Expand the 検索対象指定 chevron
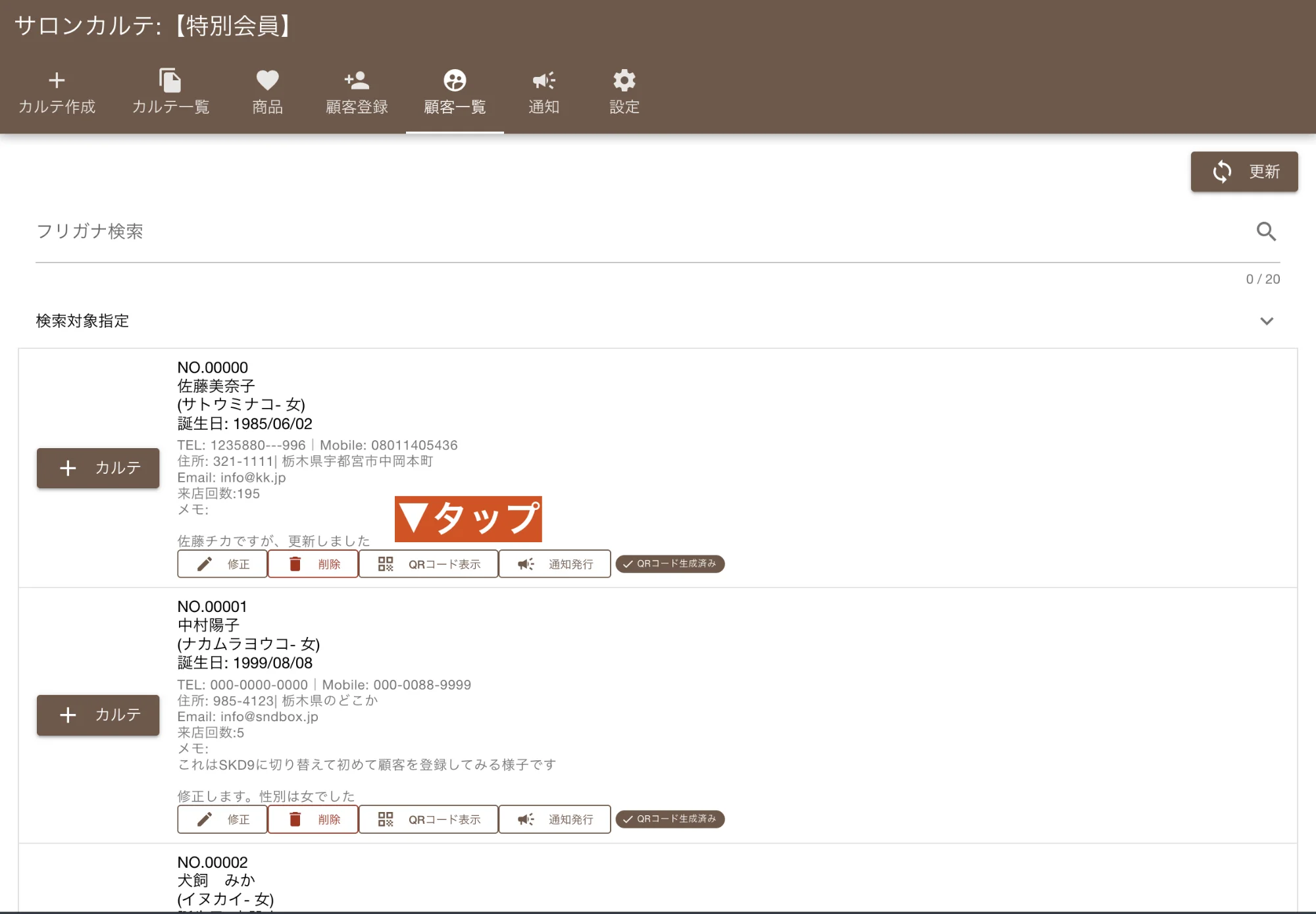 1267,321
